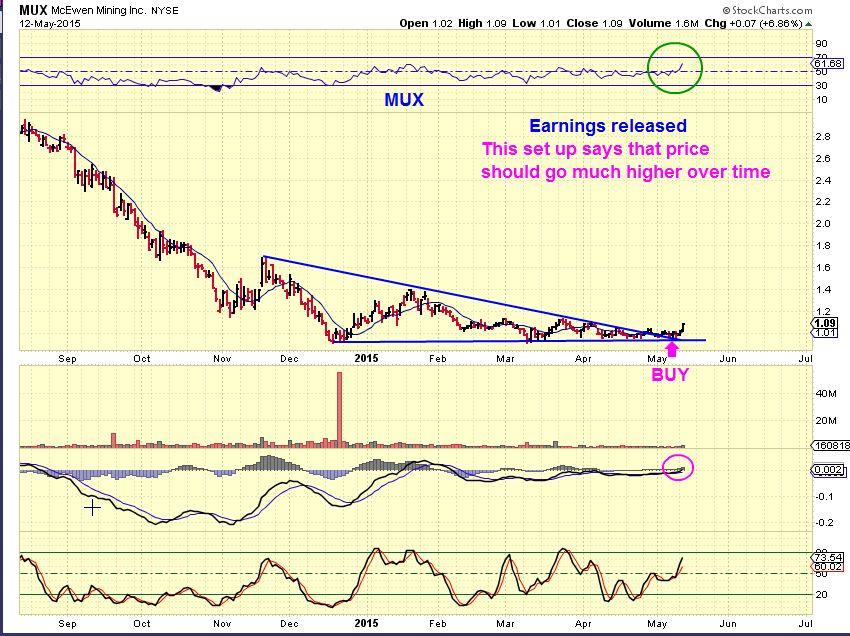Select the 30 level on the RSI scale

(x=821, y=85)
